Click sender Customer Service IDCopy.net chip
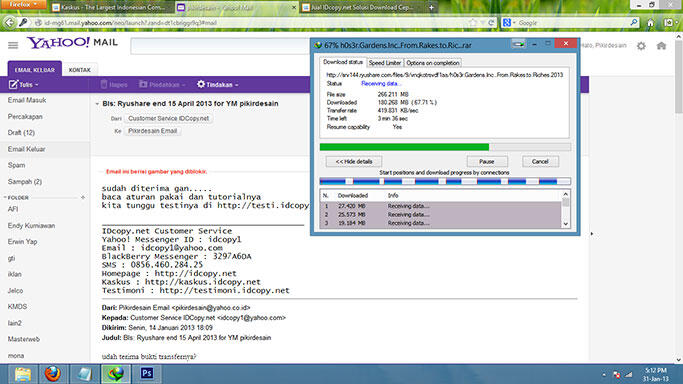The width and height of the screenshot is (683, 384). tap(169, 118)
